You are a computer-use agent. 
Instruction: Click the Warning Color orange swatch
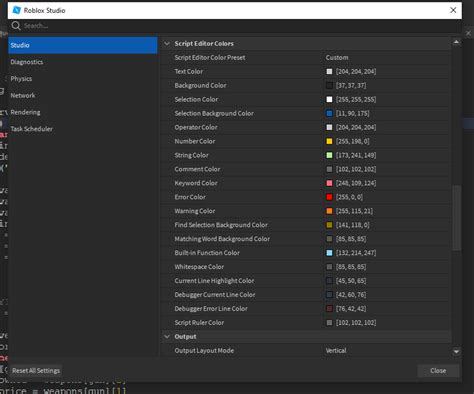329,211
